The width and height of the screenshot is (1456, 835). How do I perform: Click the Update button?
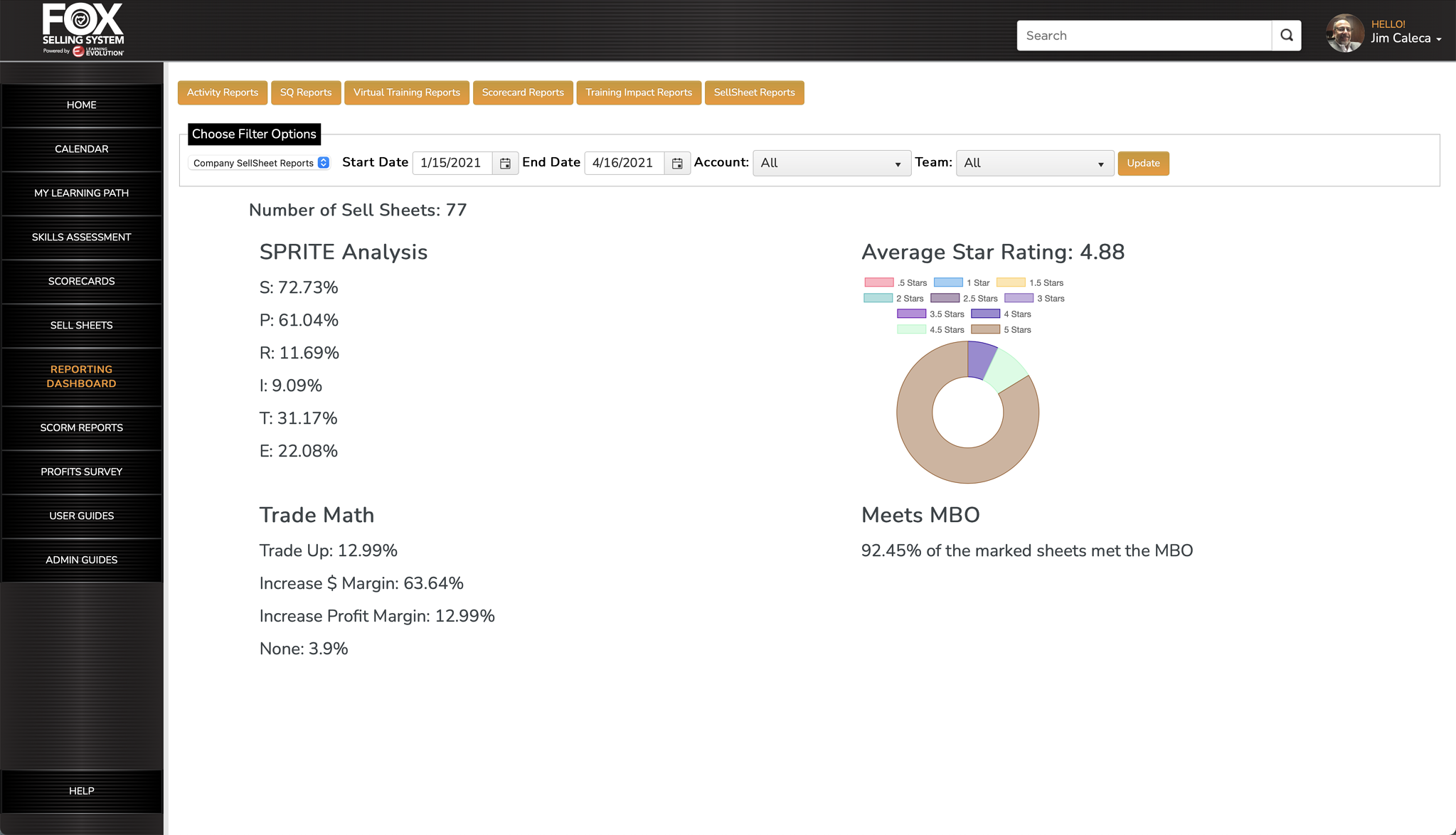click(1143, 163)
